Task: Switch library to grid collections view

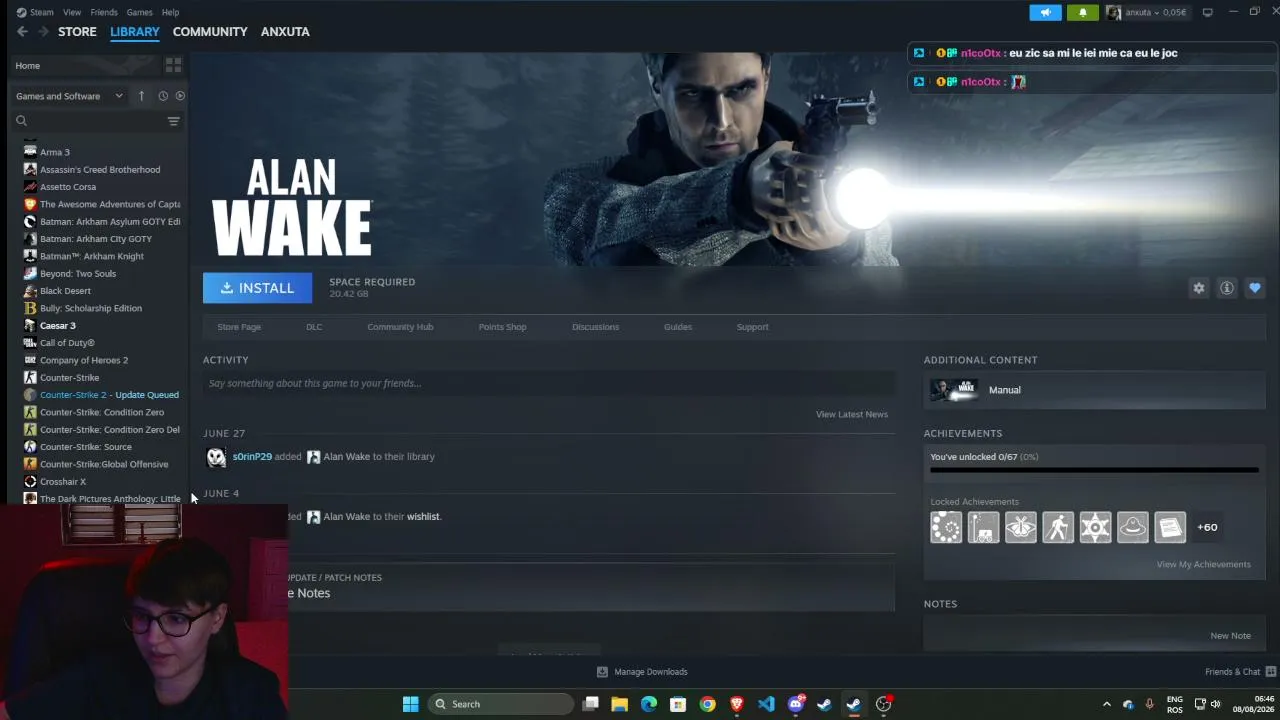Action: (173, 66)
